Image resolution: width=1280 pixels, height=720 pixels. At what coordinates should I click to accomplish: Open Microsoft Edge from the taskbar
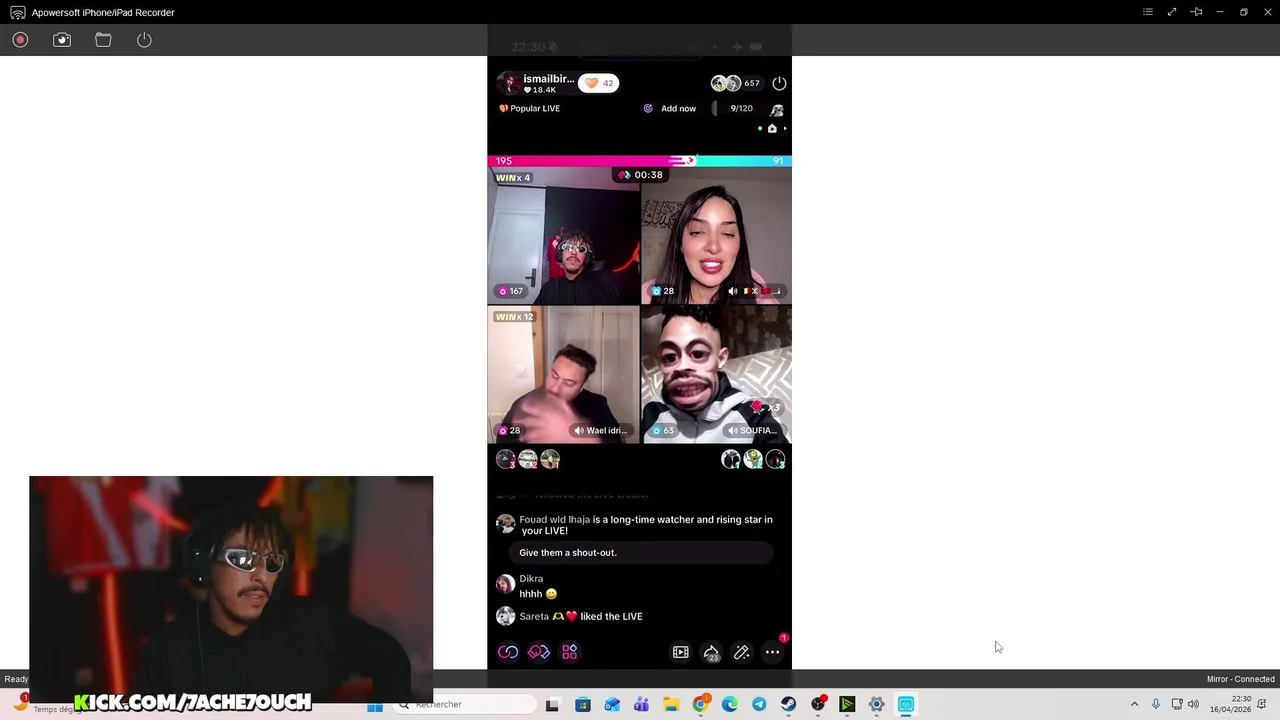tap(730, 704)
